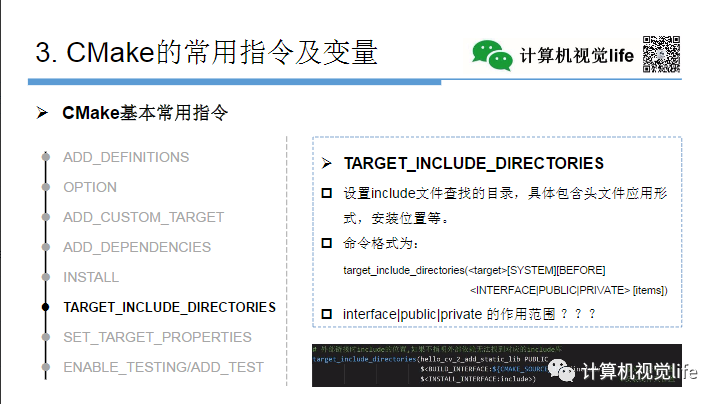Screen dimensions: 721x404
Task: Click the QR code in the header
Action: click(661, 54)
